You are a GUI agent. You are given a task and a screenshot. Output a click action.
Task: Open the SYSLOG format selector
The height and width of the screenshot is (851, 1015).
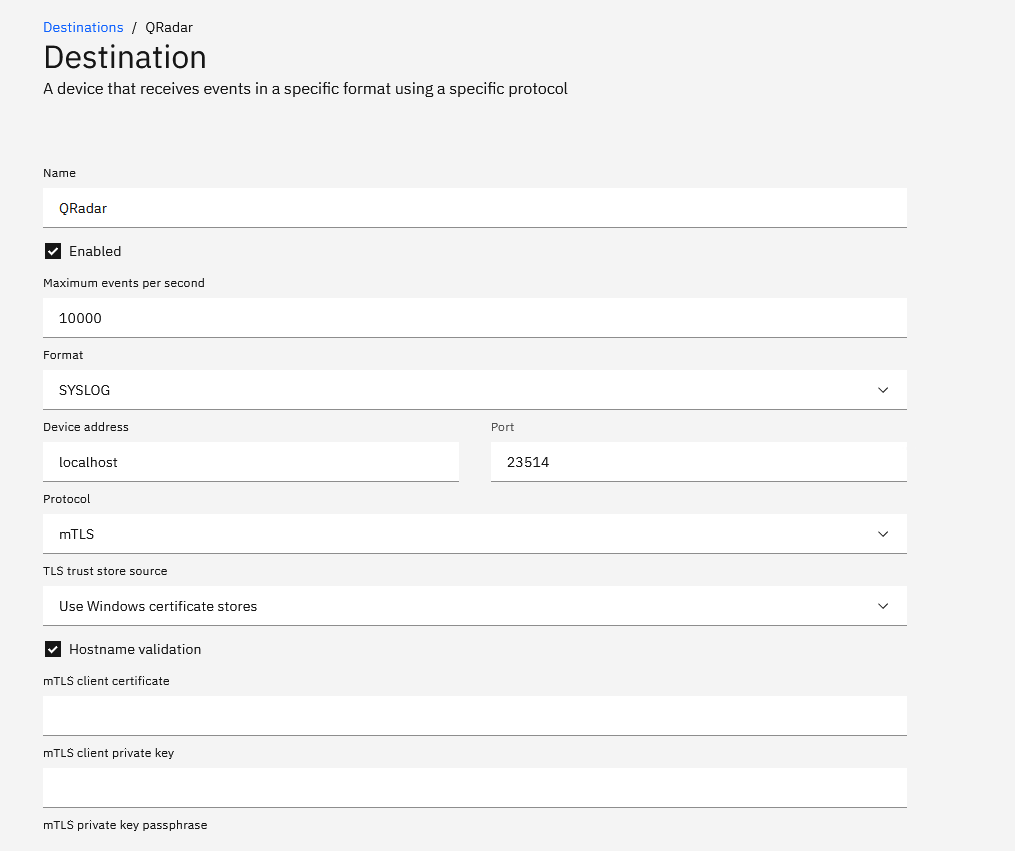click(475, 390)
